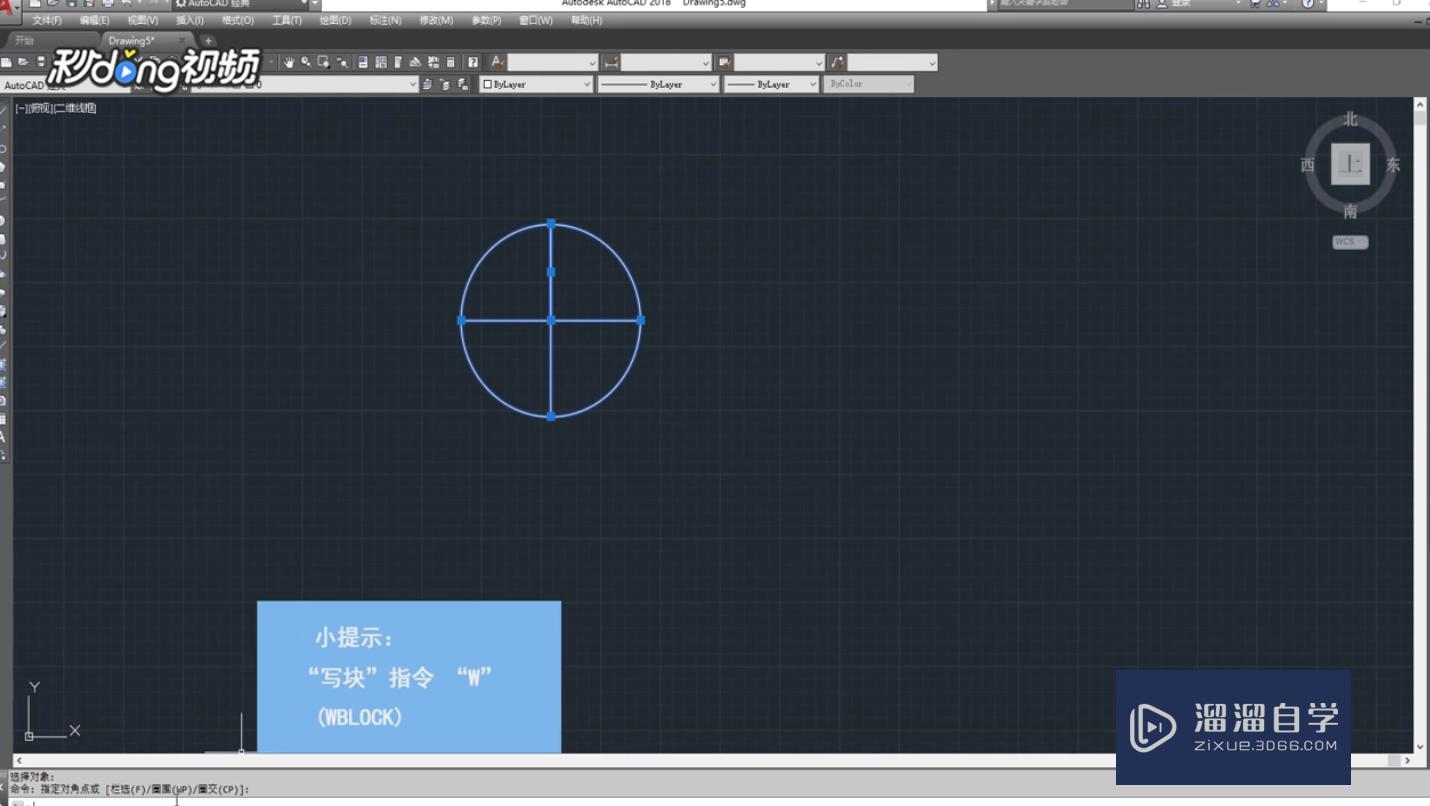Screen dimensions: 1430x806
Task: Rotate view to 北 on ViewCube compass
Action: pos(1351,119)
